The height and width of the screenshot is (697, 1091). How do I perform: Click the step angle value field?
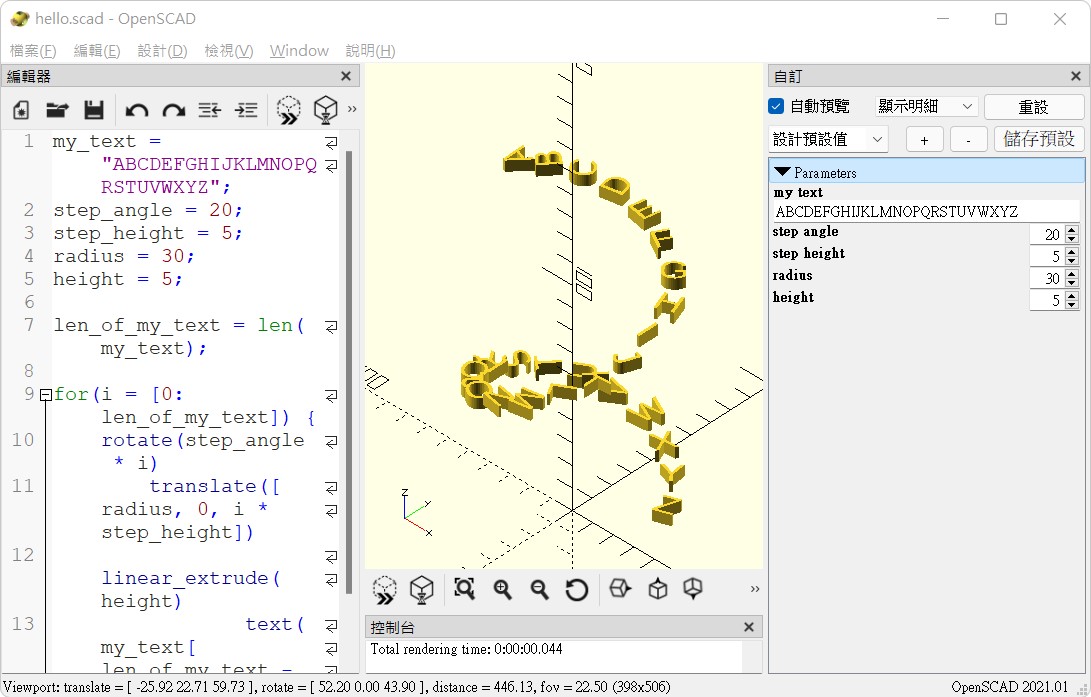coord(1047,234)
